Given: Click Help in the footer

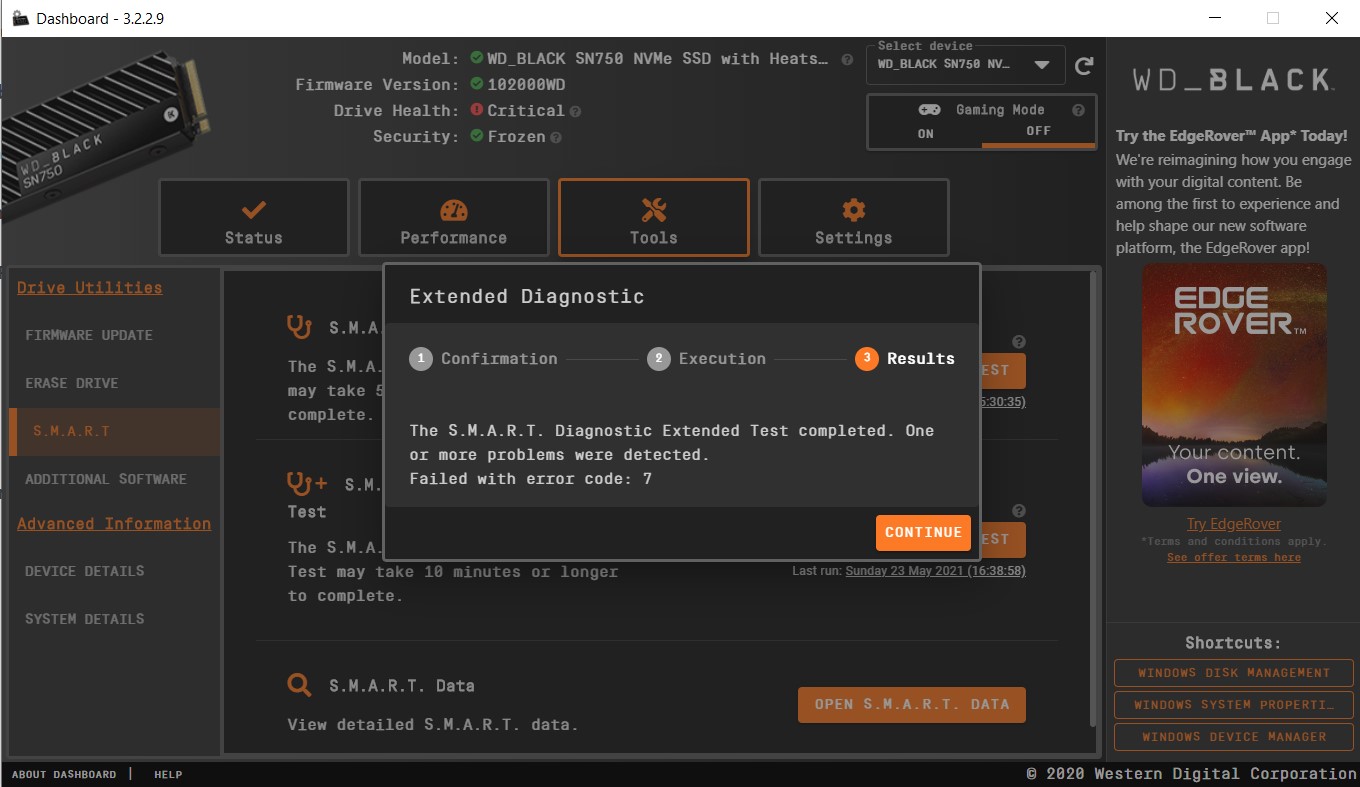Looking at the screenshot, I should coord(168,774).
